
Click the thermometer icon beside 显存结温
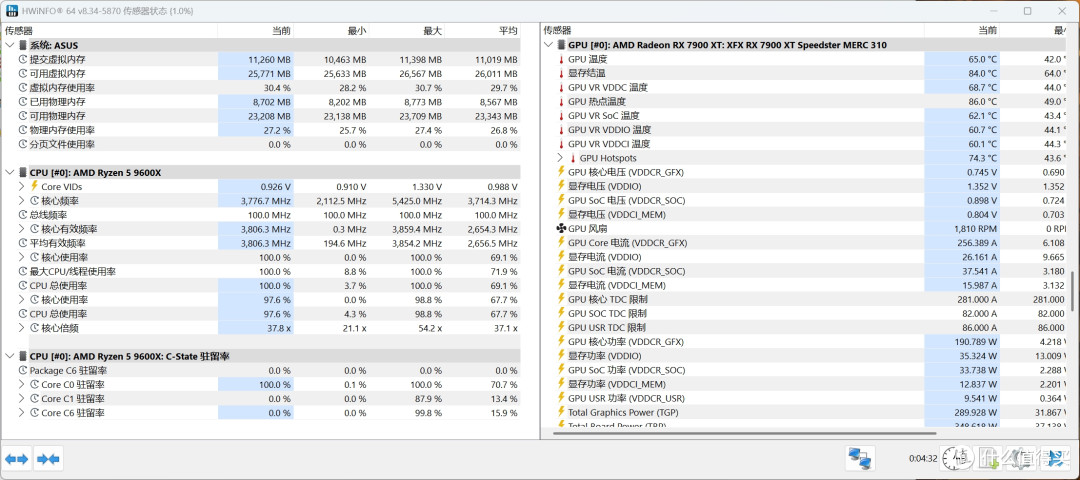[561, 73]
